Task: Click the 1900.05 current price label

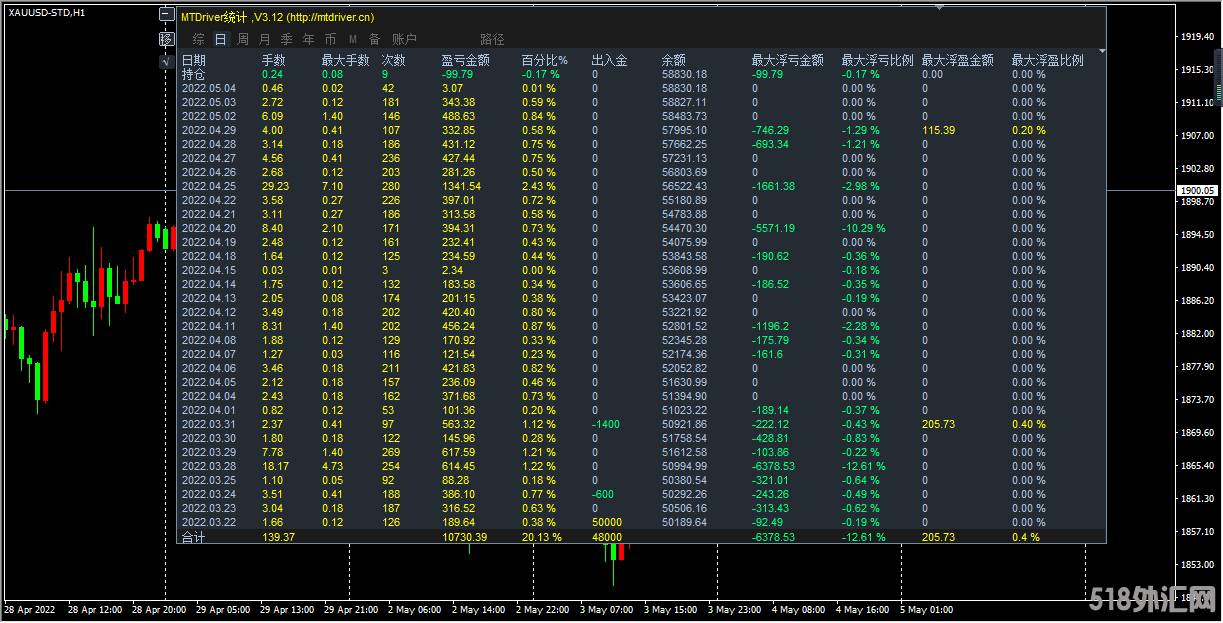Action: click(1196, 190)
